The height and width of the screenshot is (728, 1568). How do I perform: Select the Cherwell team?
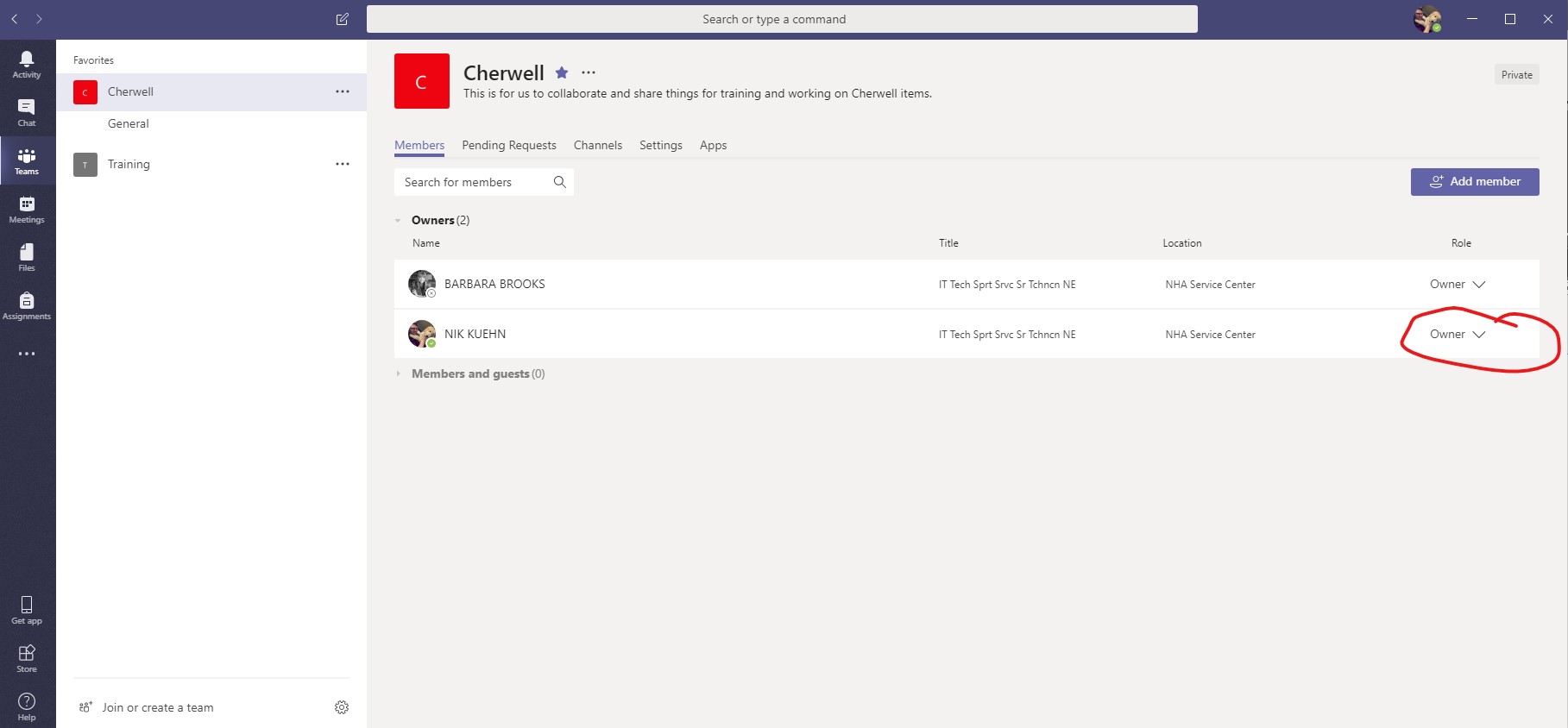click(x=211, y=92)
